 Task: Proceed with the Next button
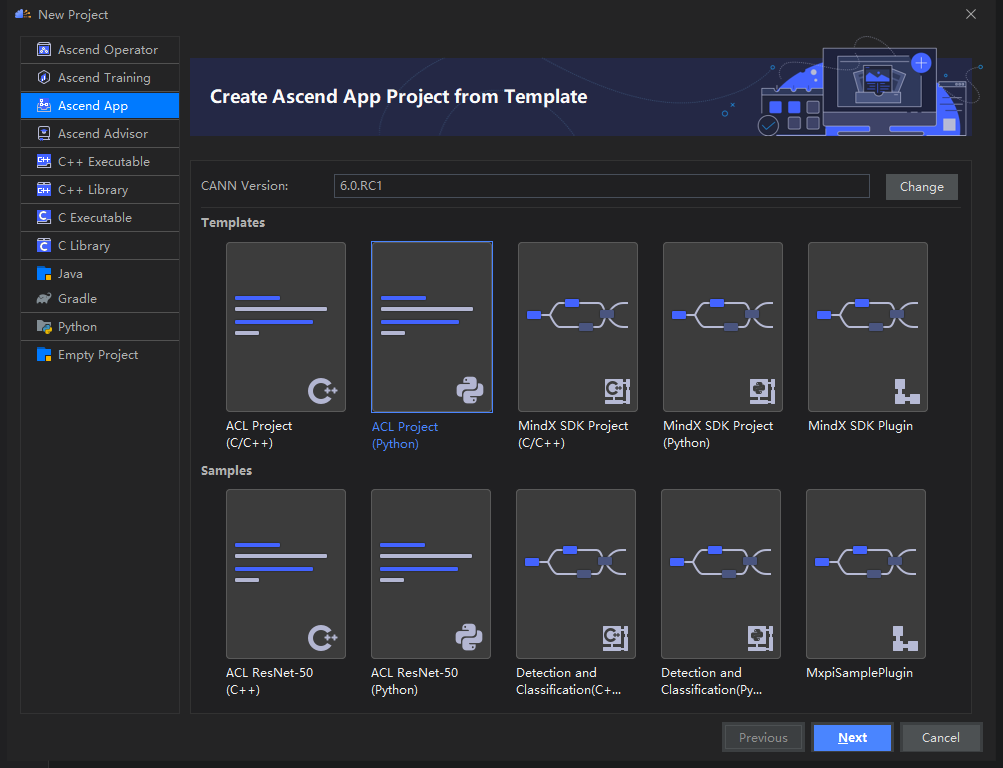click(x=852, y=738)
